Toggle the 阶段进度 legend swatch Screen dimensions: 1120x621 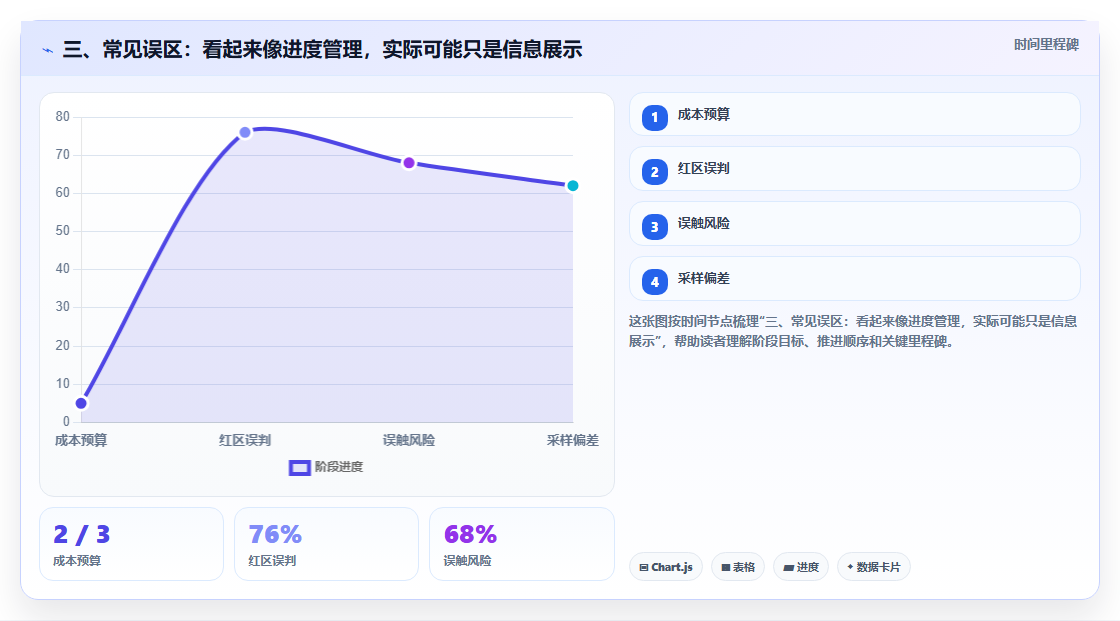[299, 467]
